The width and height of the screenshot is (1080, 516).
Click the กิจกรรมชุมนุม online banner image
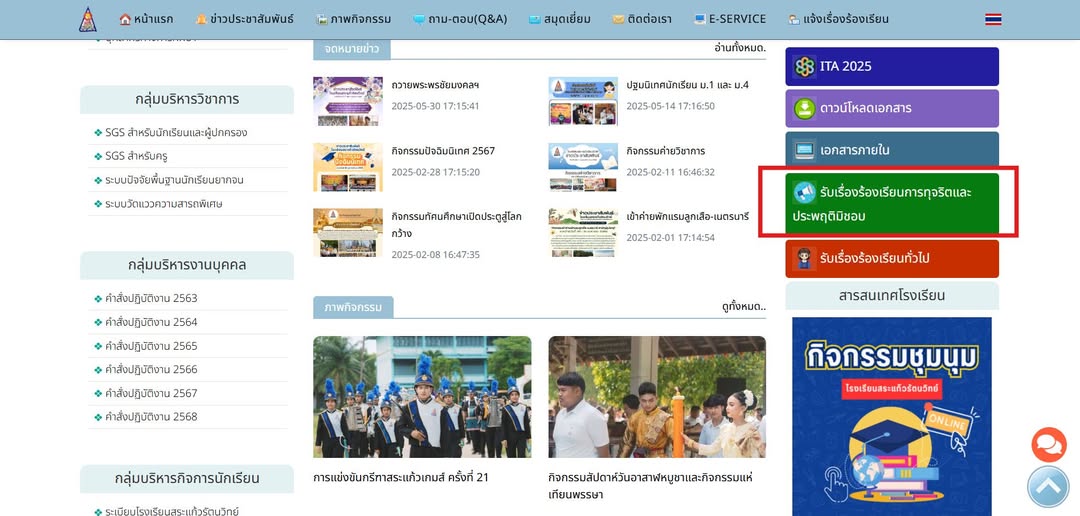tap(892, 416)
